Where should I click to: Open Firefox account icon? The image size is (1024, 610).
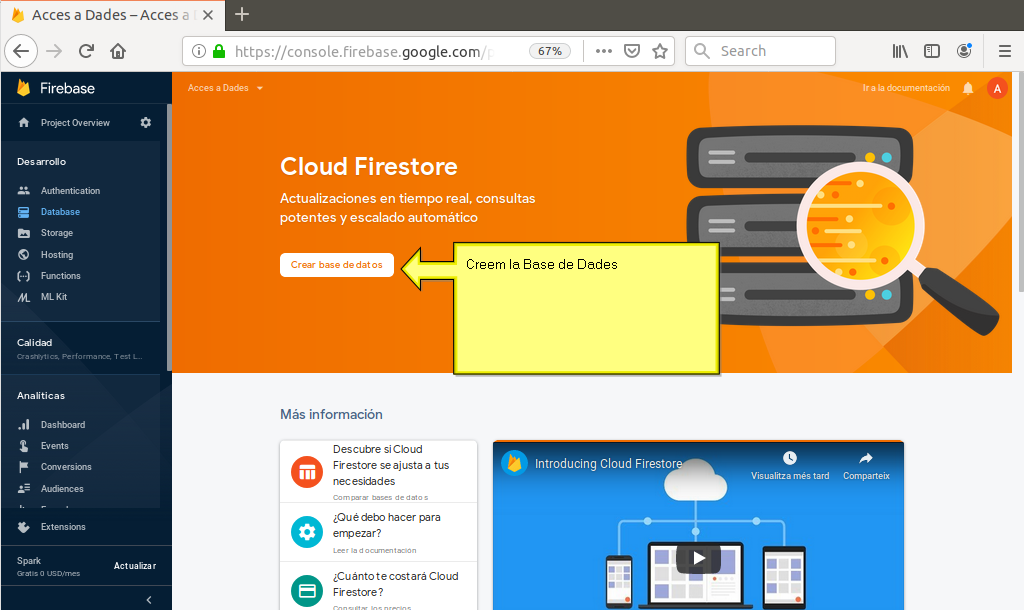964,51
